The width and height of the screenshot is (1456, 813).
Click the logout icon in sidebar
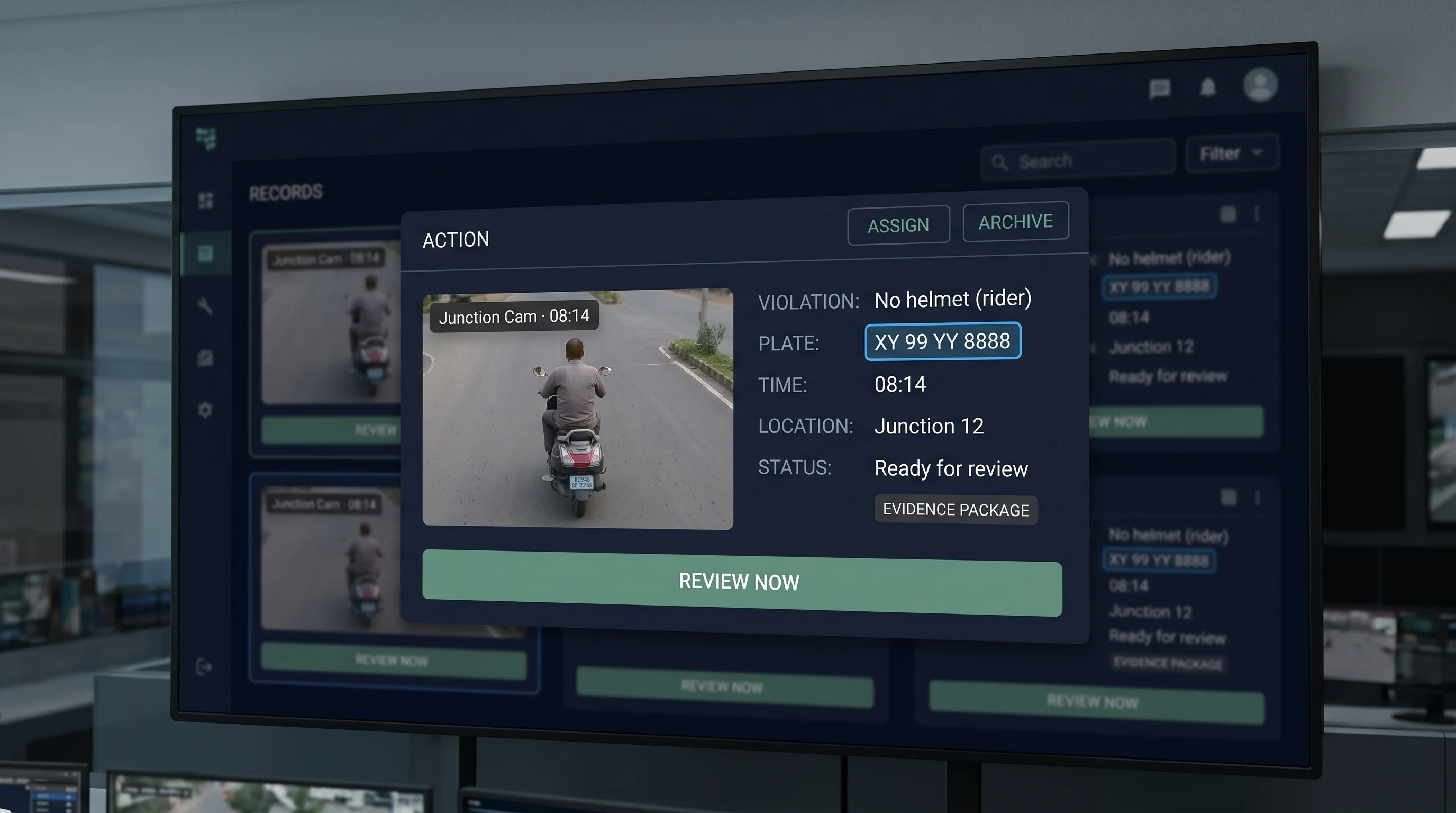click(204, 666)
